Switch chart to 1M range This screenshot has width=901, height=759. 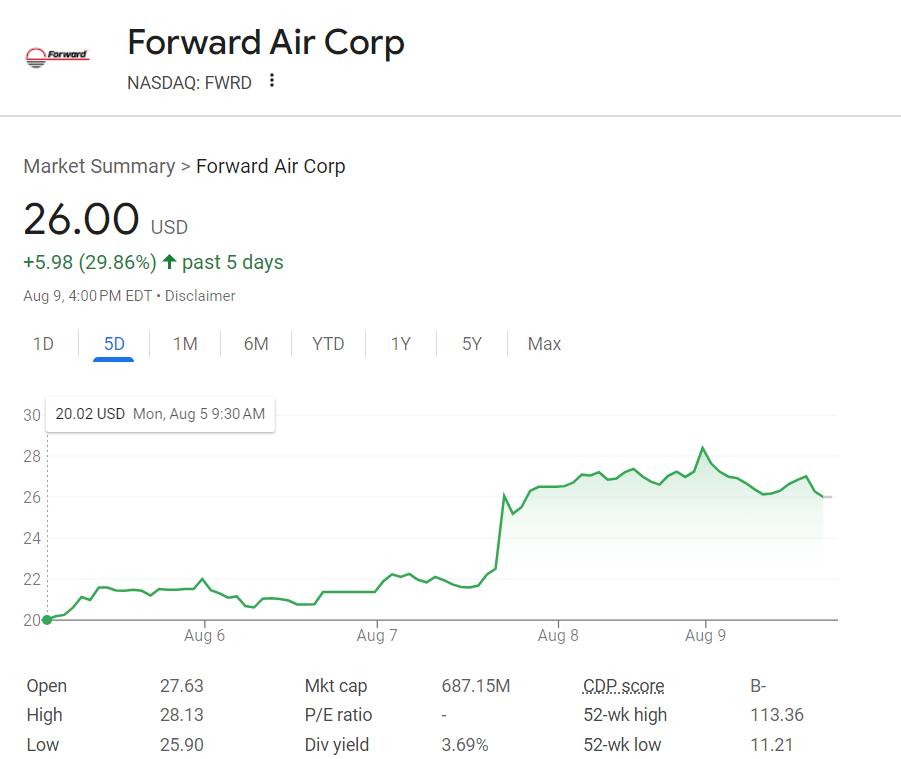(185, 344)
